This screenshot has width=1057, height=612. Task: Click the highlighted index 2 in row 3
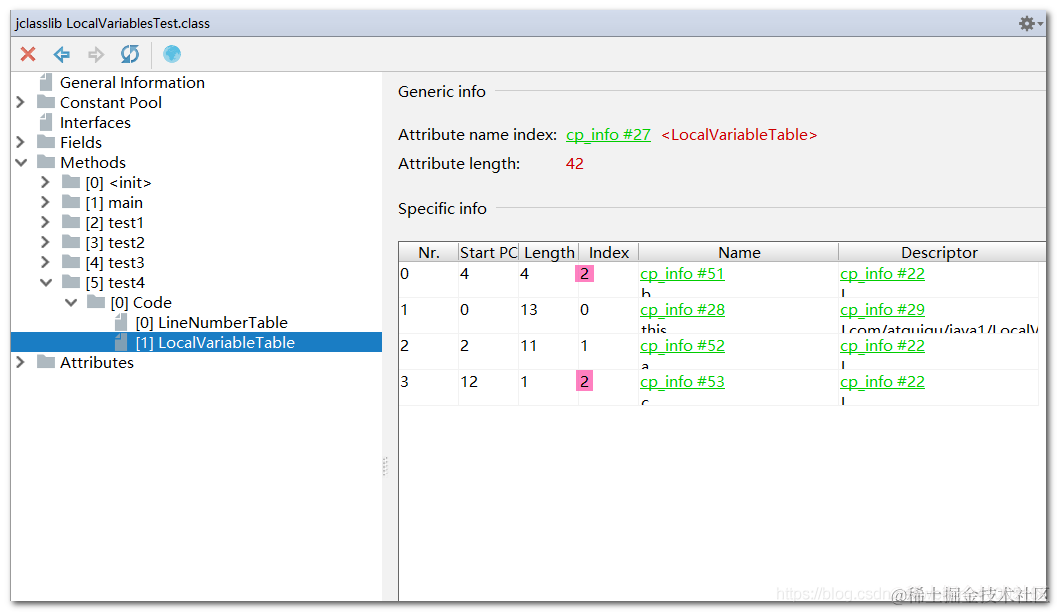[x=584, y=381]
